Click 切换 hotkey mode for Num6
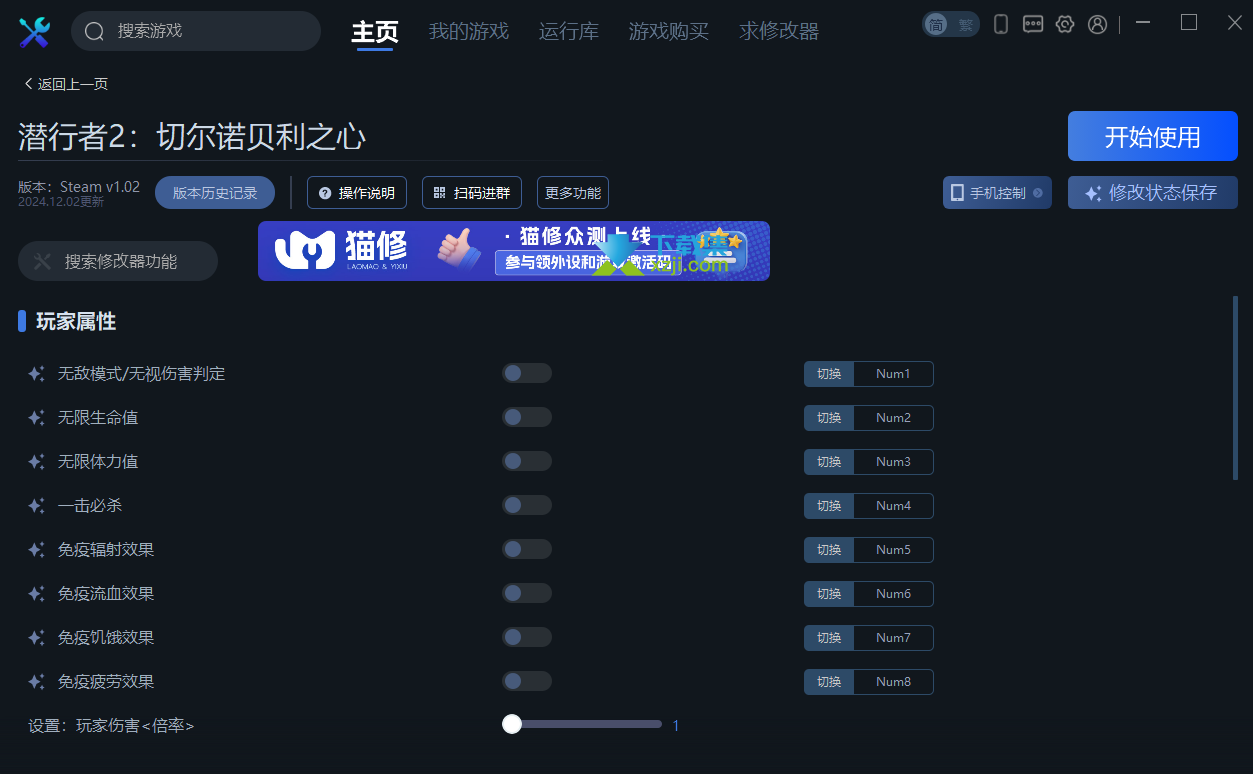The image size is (1253, 774). coord(829,594)
